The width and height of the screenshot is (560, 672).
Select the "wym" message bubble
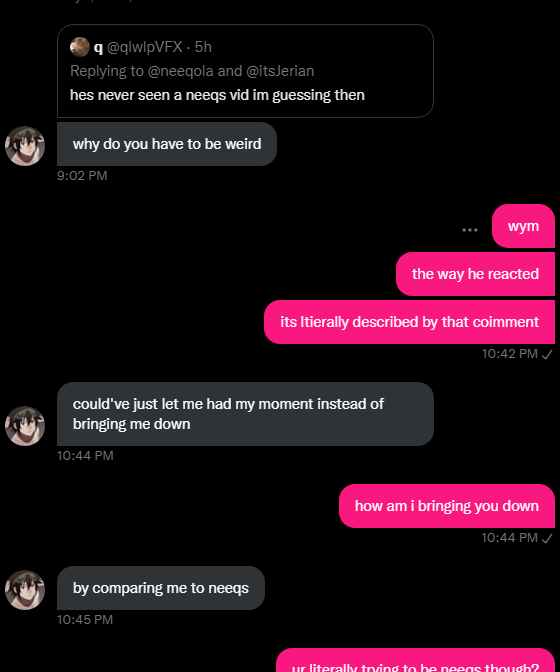[x=523, y=226]
